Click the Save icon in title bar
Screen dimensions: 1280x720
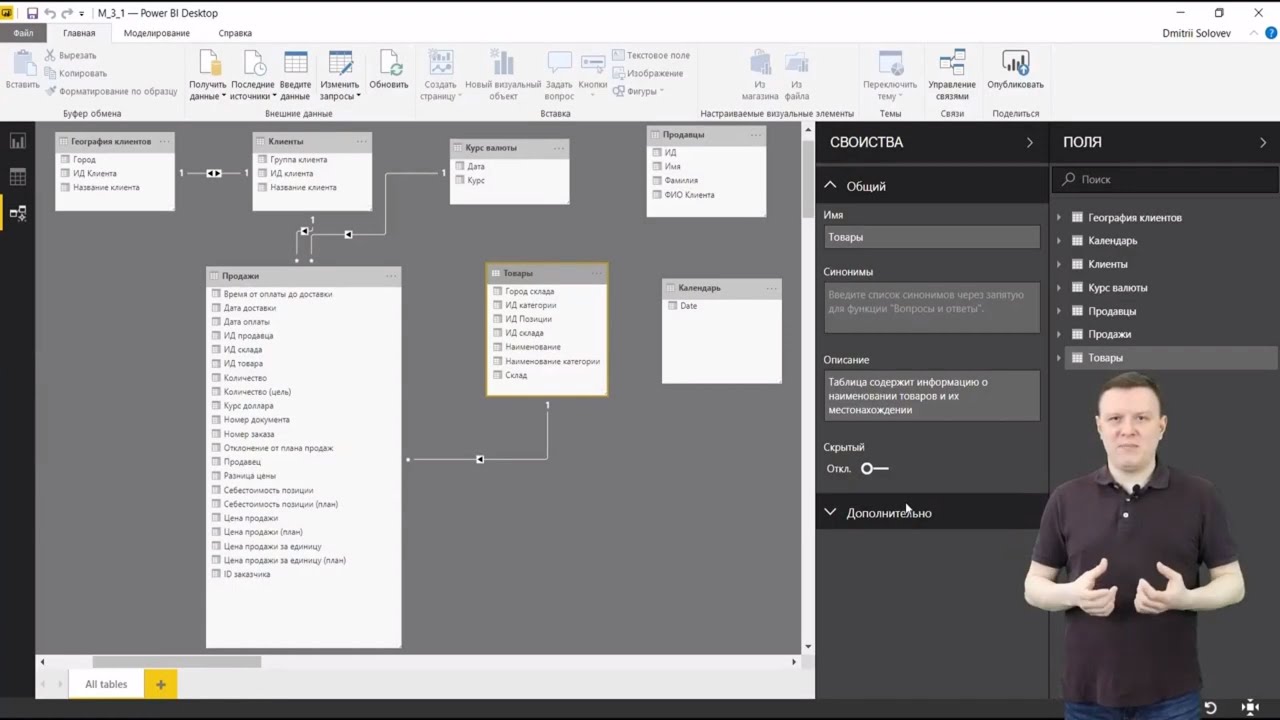click(x=32, y=13)
